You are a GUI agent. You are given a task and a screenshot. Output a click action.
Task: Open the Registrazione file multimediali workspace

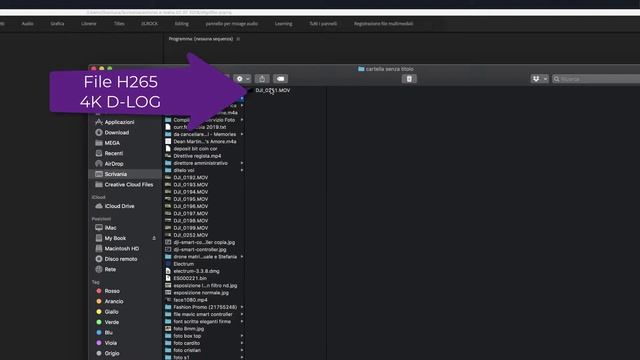(x=383, y=24)
